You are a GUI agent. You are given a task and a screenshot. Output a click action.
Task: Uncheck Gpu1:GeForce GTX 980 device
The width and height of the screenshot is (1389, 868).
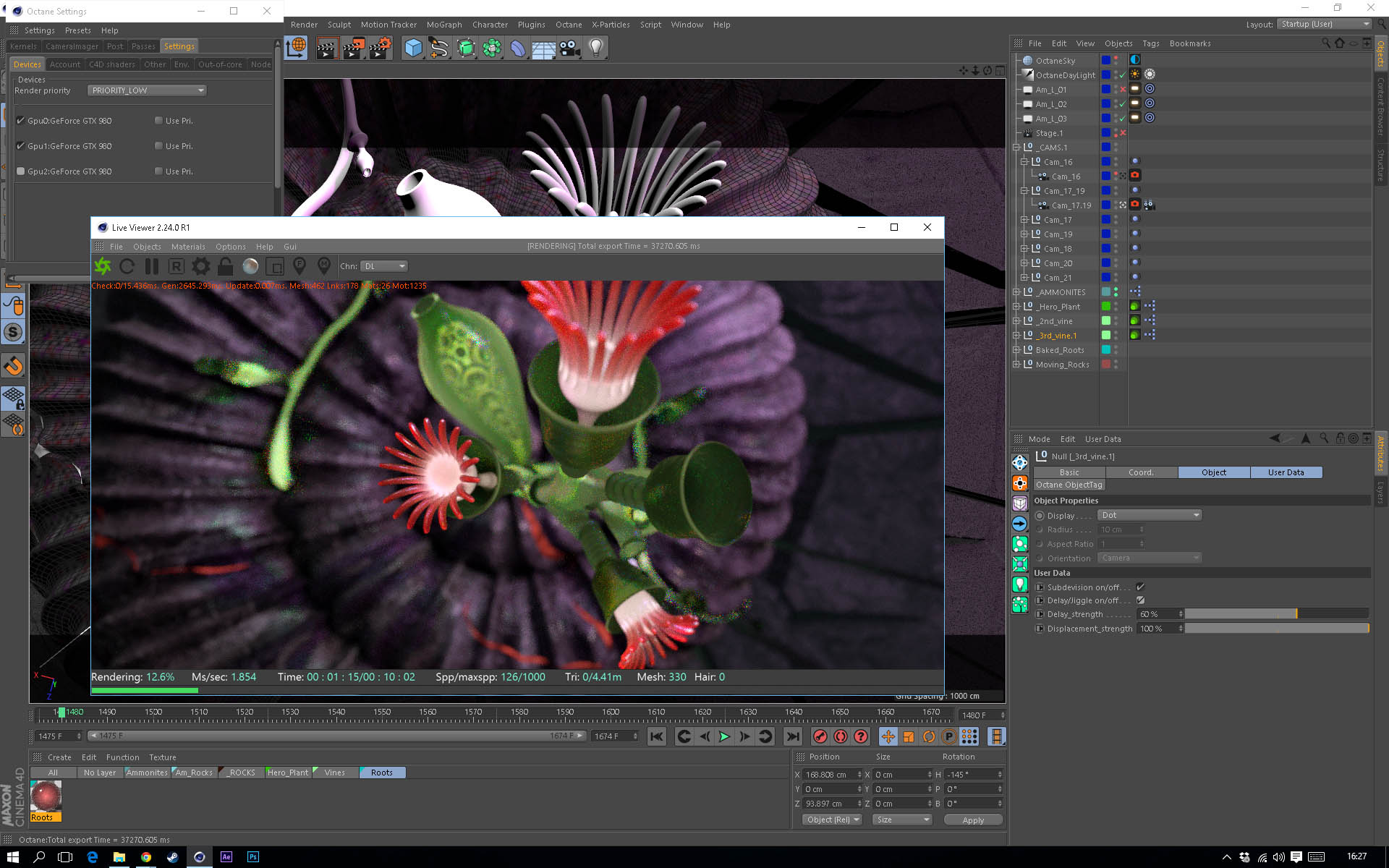[x=21, y=146]
